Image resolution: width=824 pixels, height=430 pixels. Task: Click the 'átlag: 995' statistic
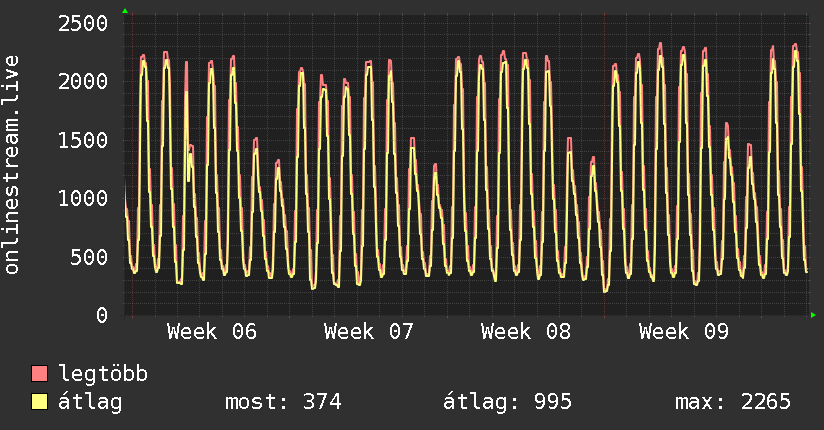507,402
